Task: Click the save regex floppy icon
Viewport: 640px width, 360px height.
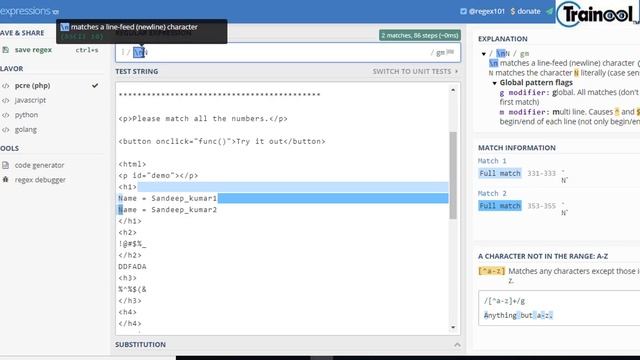Action: tap(5, 50)
